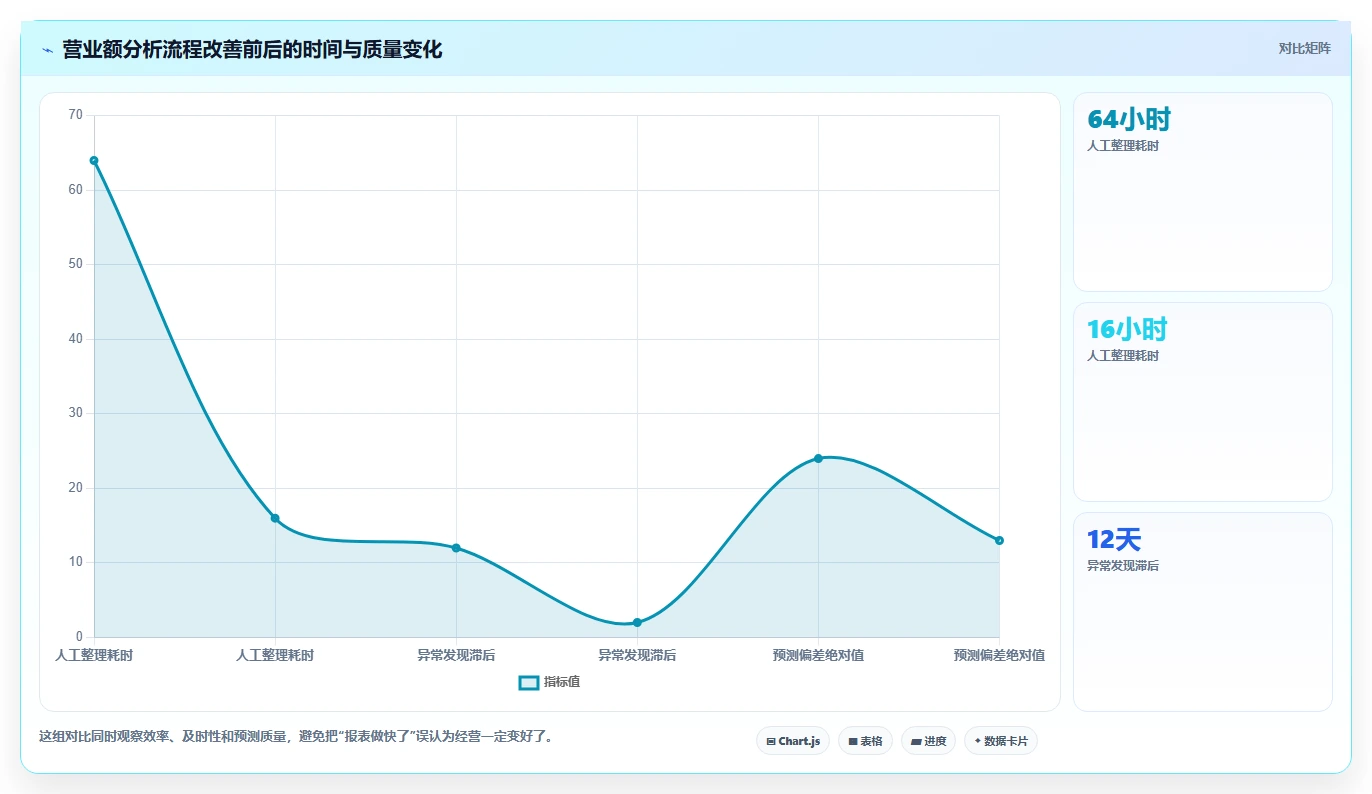Select the Chart.js tag chip
Viewport: 1372px width, 794px height.
(x=793, y=741)
